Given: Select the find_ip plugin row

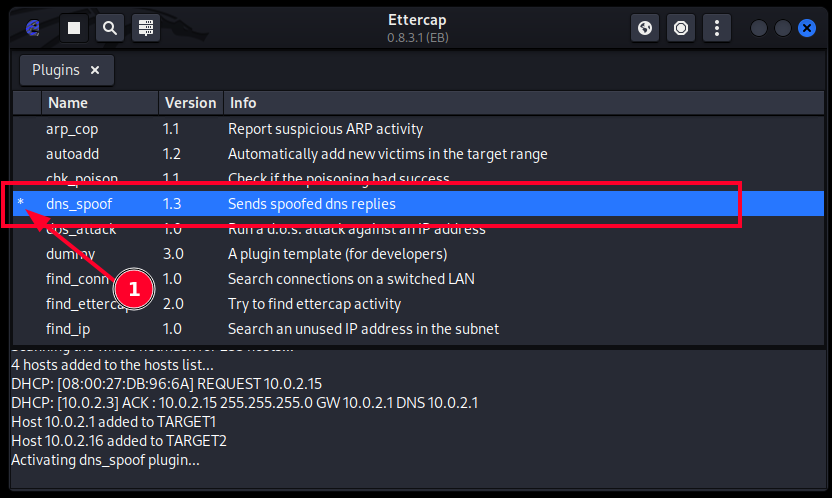Looking at the screenshot, I should 66,329.
